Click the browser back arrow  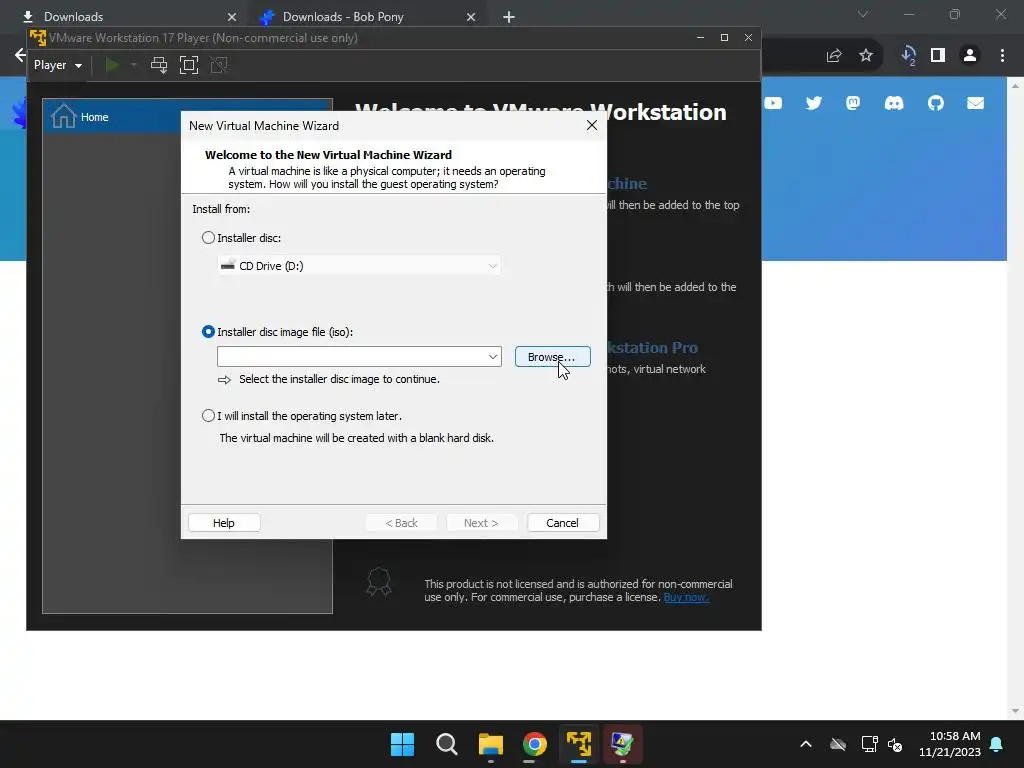coord(20,55)
